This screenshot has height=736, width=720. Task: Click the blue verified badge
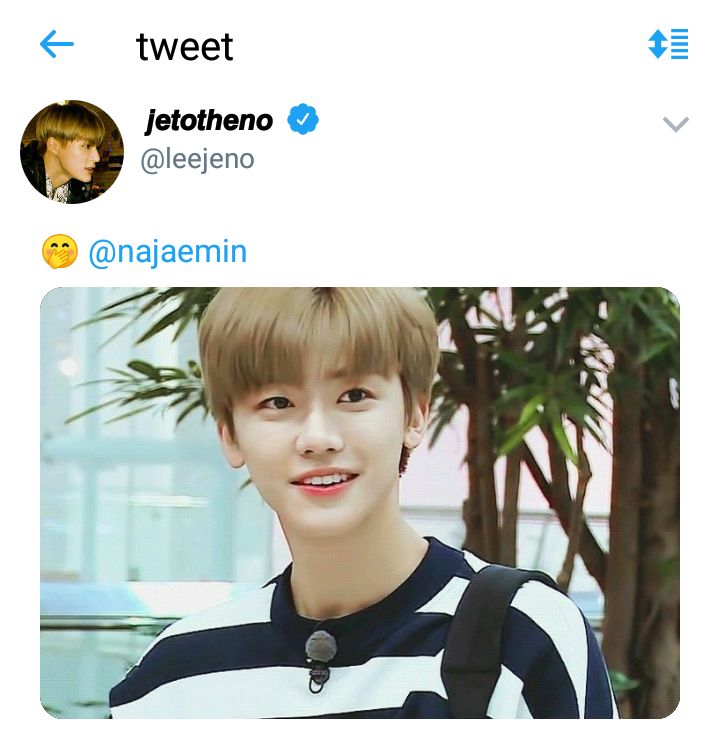coord(303,121)
